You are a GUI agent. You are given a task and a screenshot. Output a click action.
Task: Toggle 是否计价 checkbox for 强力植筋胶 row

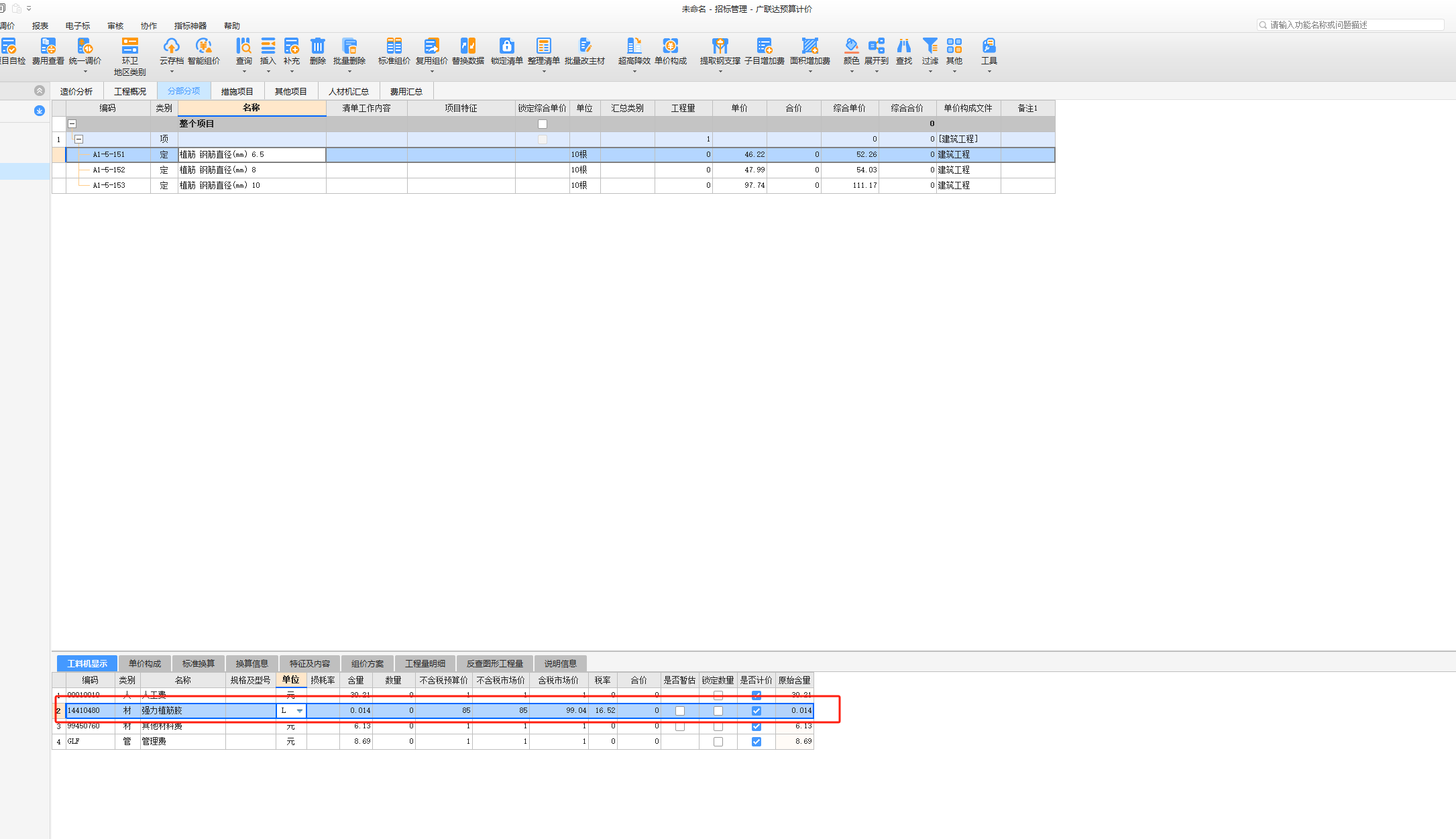click(757, 711)
